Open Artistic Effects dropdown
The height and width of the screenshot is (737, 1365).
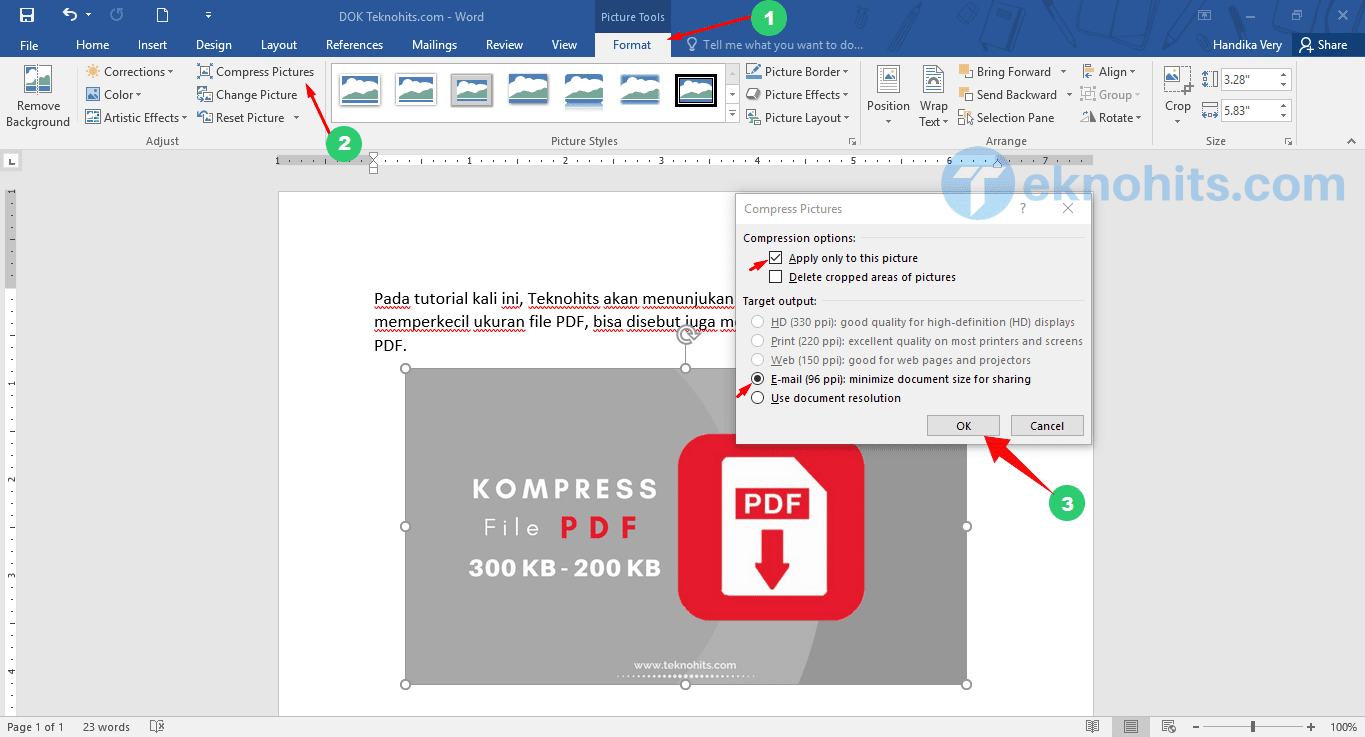(x=136, y=118)
